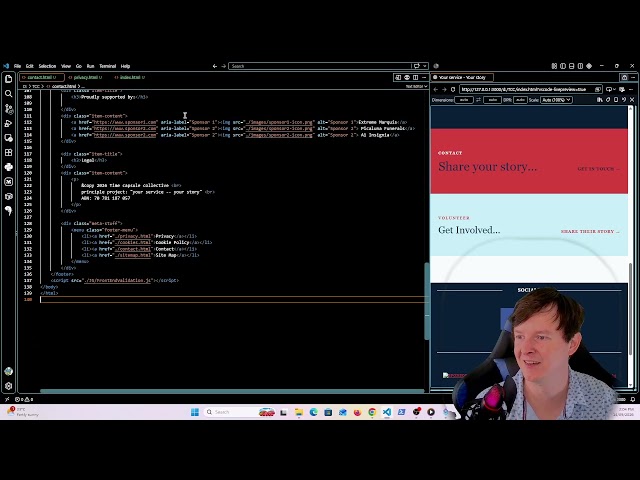
Task: Click the sponsor1.com href link in code
Action: click(x=125, y=122)
